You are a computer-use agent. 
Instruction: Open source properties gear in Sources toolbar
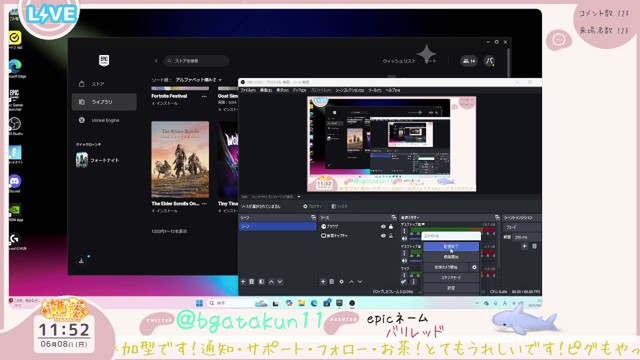click(342, 282)
